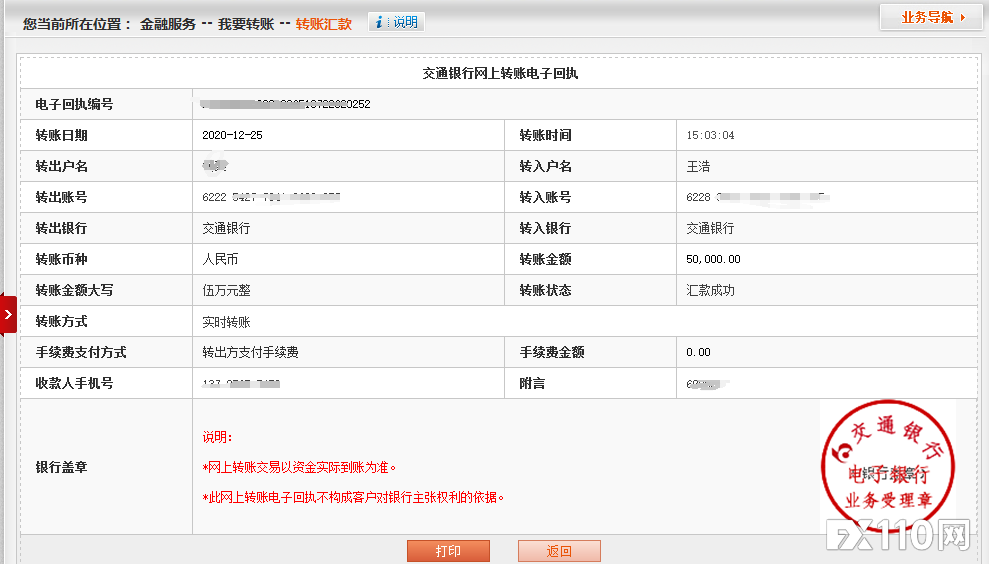Click the 返回 button
Viewport: 989px width, 564px height.
pos(559,551)
